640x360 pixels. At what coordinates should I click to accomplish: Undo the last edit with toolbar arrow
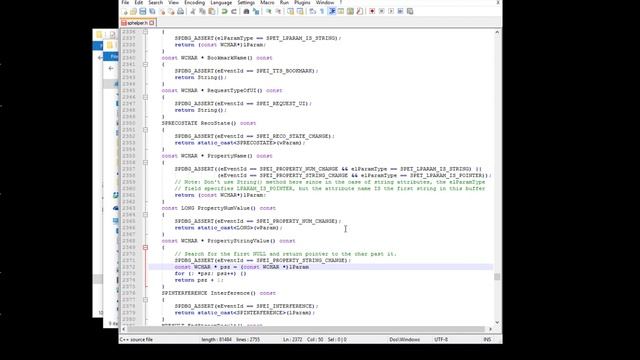pos(224,11)
